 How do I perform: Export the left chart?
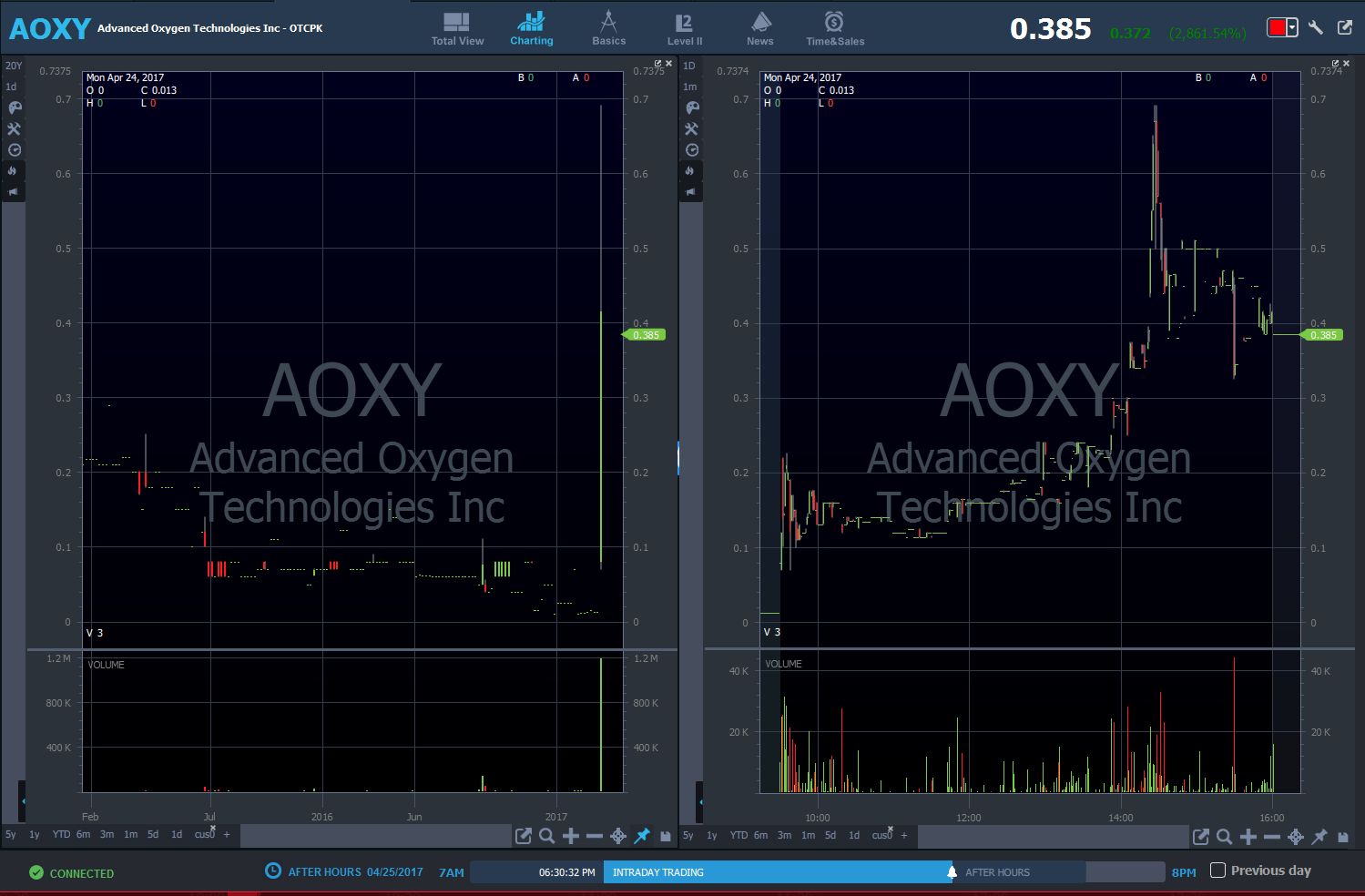coord(524,836)
